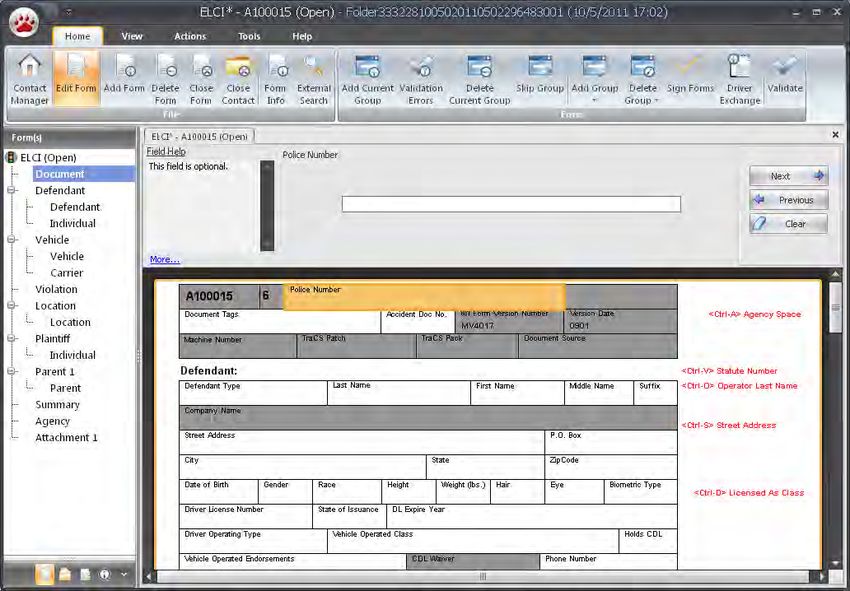Choose Close Form in the ribbon
Viewport: 850px width, 591px height.
tap(201, 80)
